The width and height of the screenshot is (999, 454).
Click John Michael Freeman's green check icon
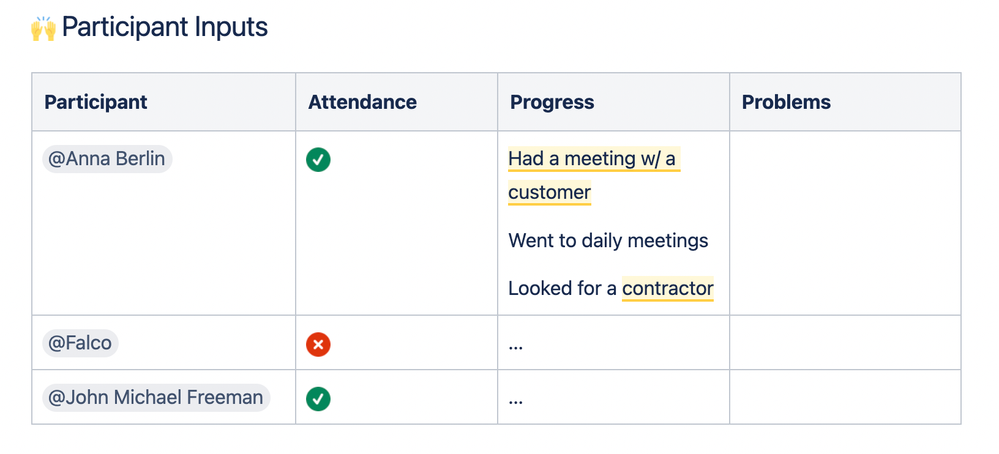318,398
